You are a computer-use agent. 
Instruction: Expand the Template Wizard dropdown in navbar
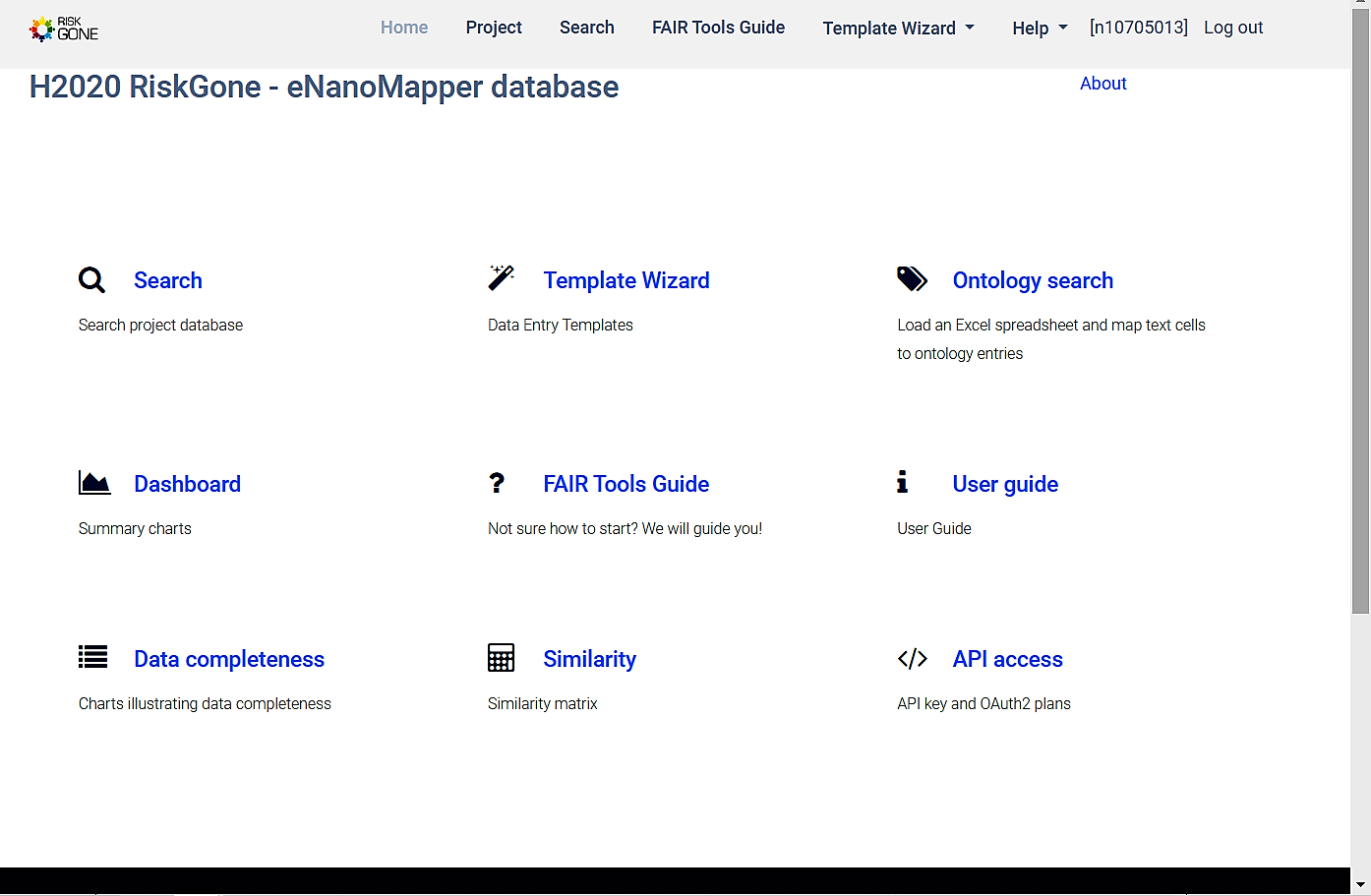(898, 29)
